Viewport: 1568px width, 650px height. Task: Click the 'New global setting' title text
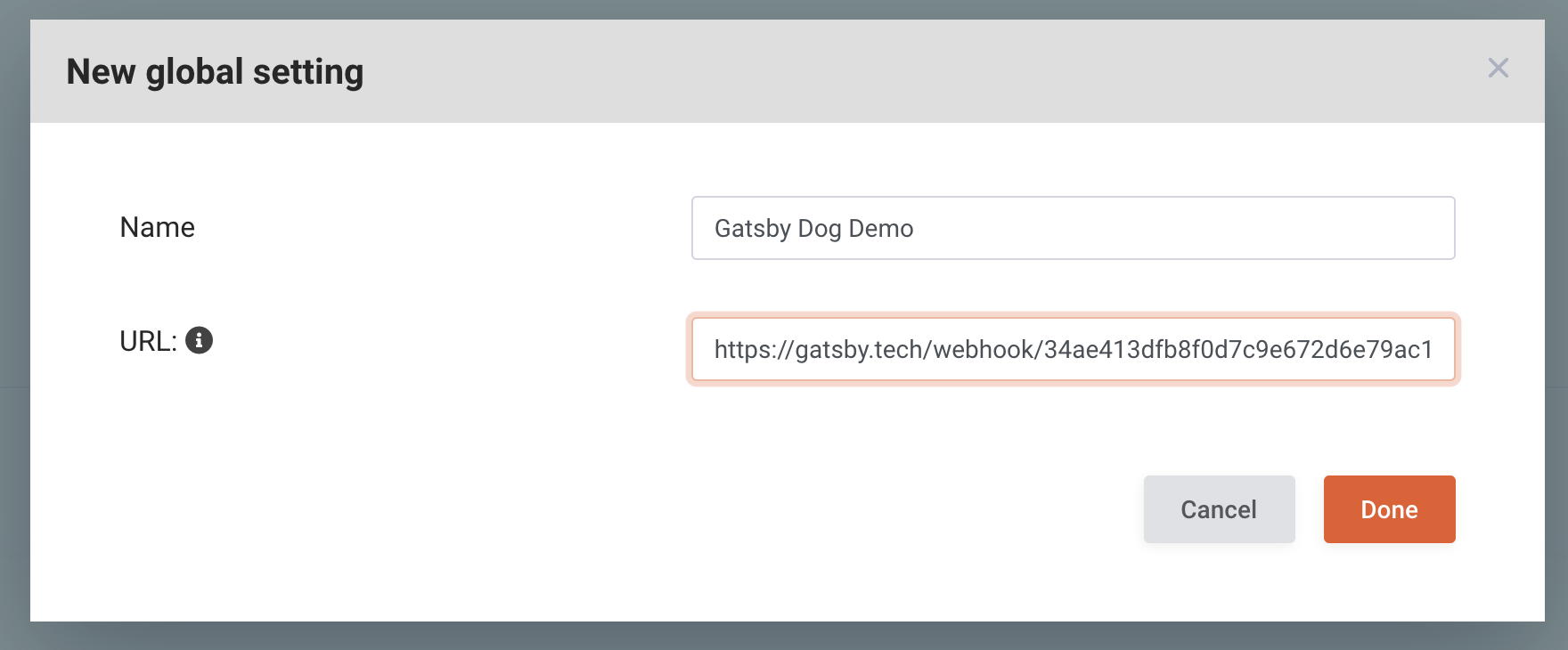pos(215,72)
